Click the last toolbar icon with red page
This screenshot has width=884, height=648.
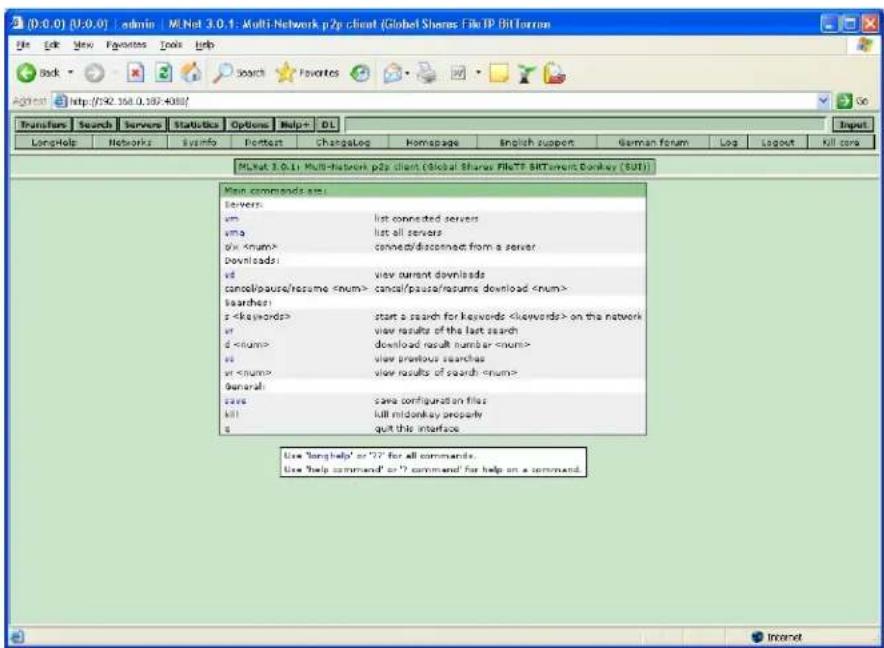554,73
